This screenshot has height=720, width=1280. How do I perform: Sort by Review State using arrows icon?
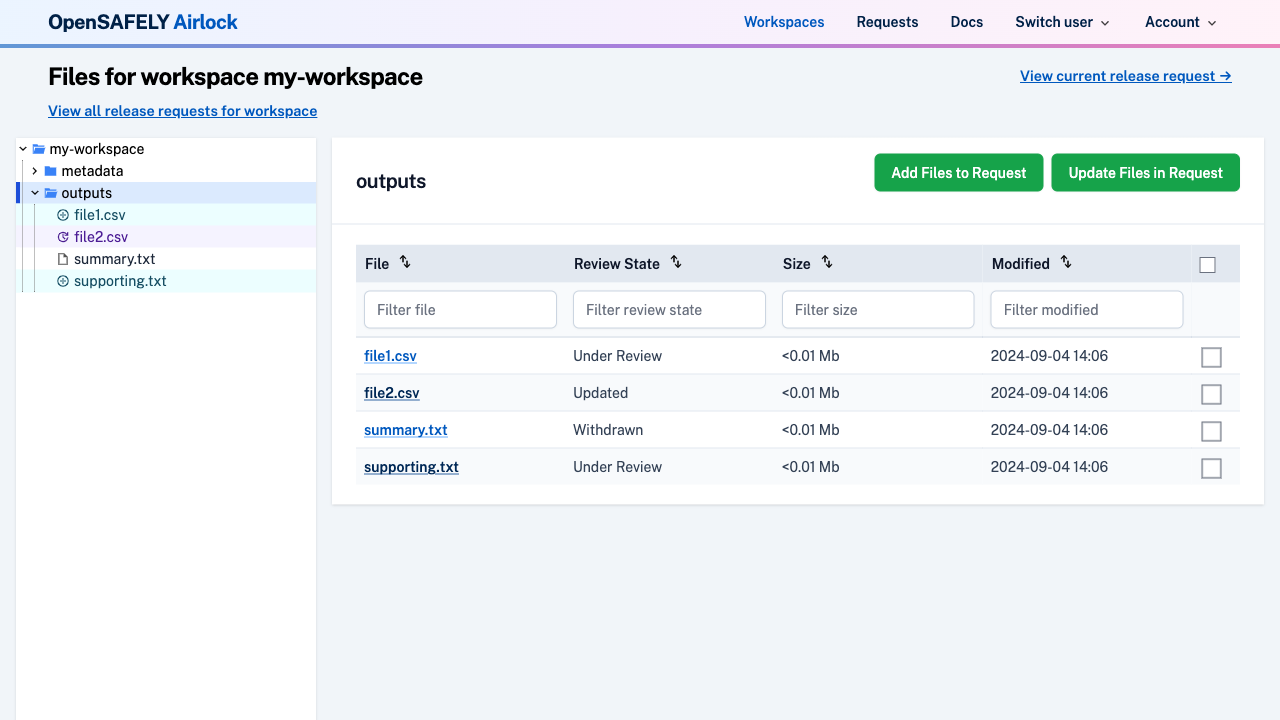click(x=676, y=262)
